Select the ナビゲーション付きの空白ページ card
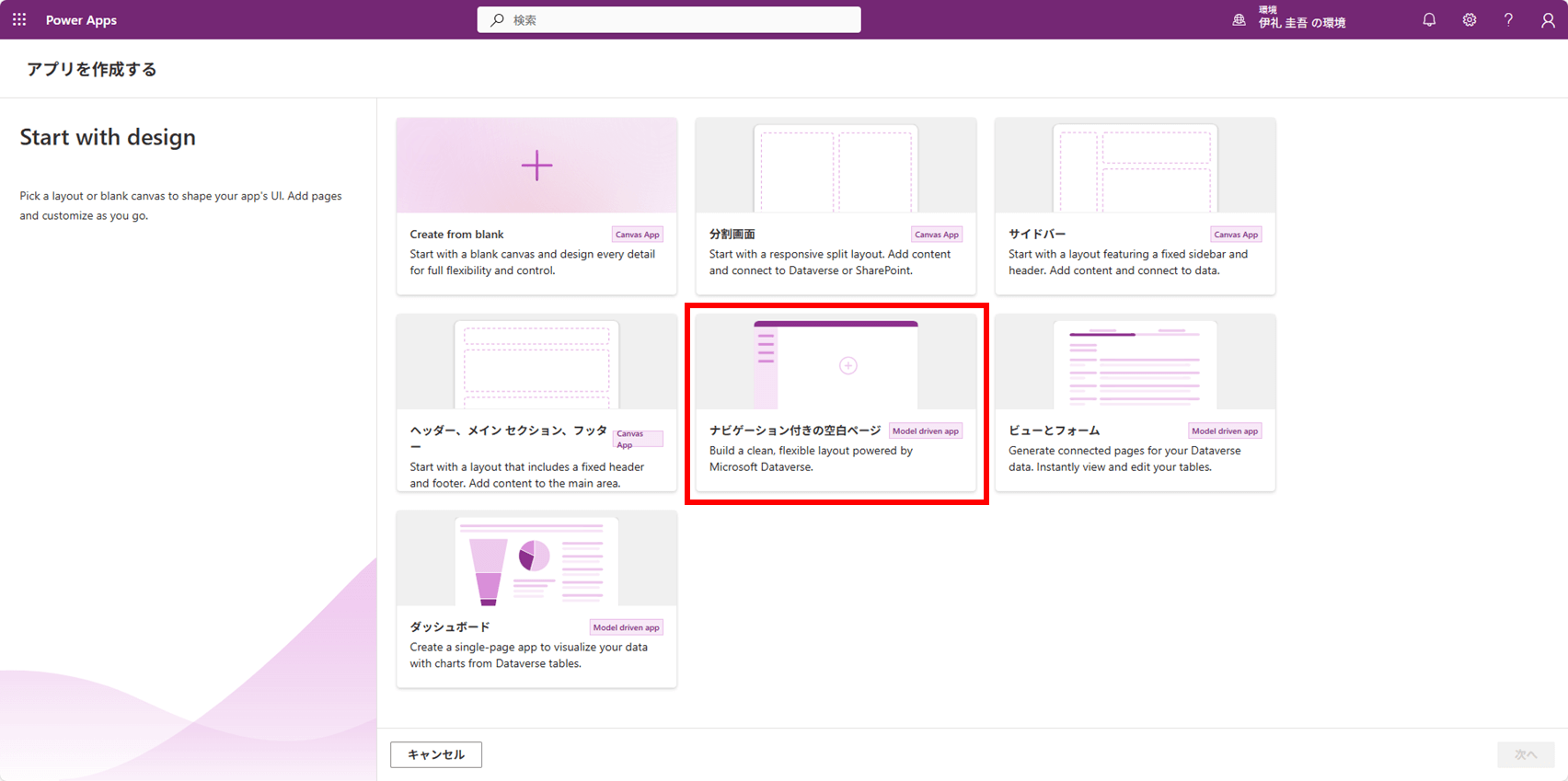The width and height of the screenshot is (1568, 781). pyautogui.click(x=836, y=403)
